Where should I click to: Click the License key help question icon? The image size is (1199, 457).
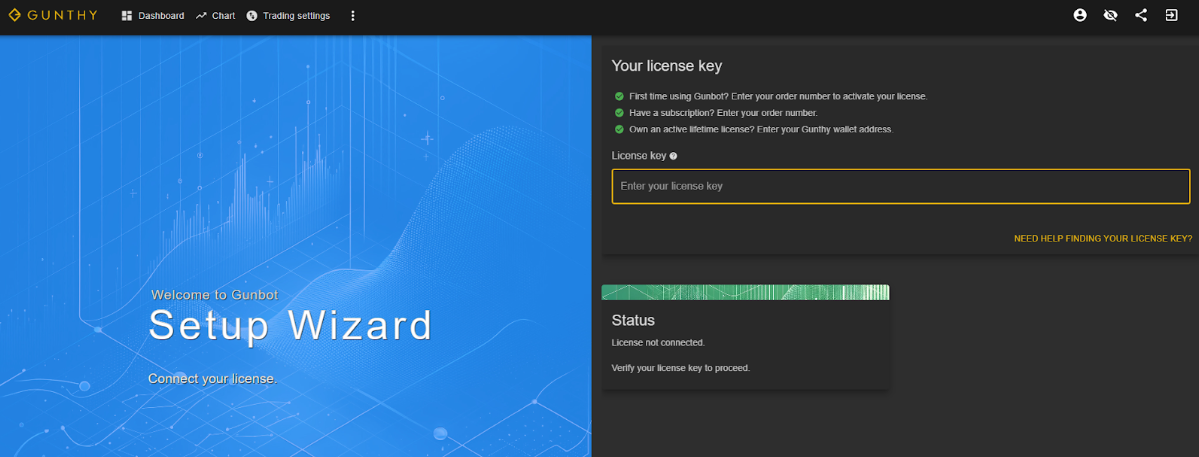pyautogui.click(x=673, y=156)
